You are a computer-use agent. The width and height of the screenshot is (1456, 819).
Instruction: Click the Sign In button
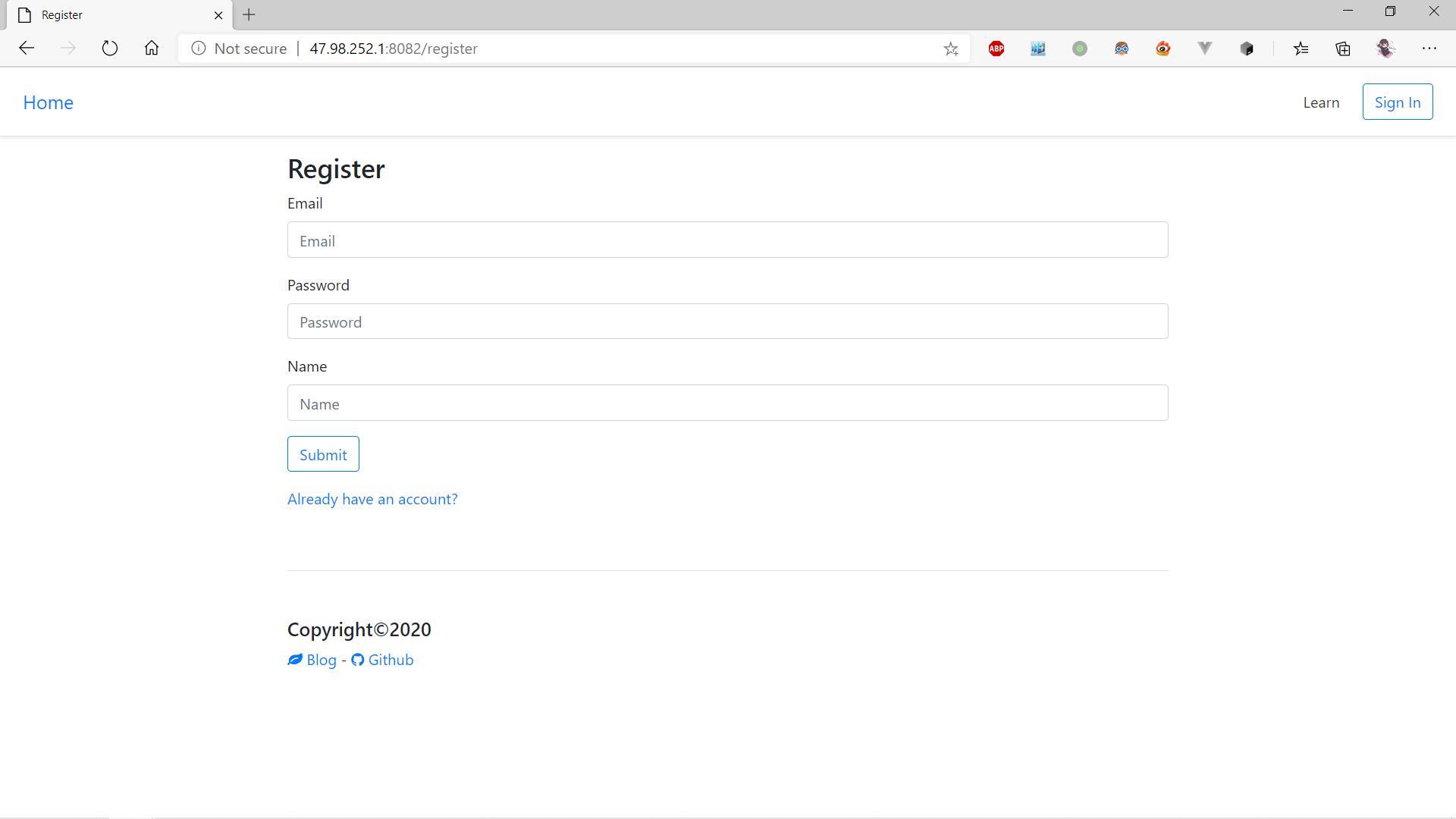[1397, 102]
